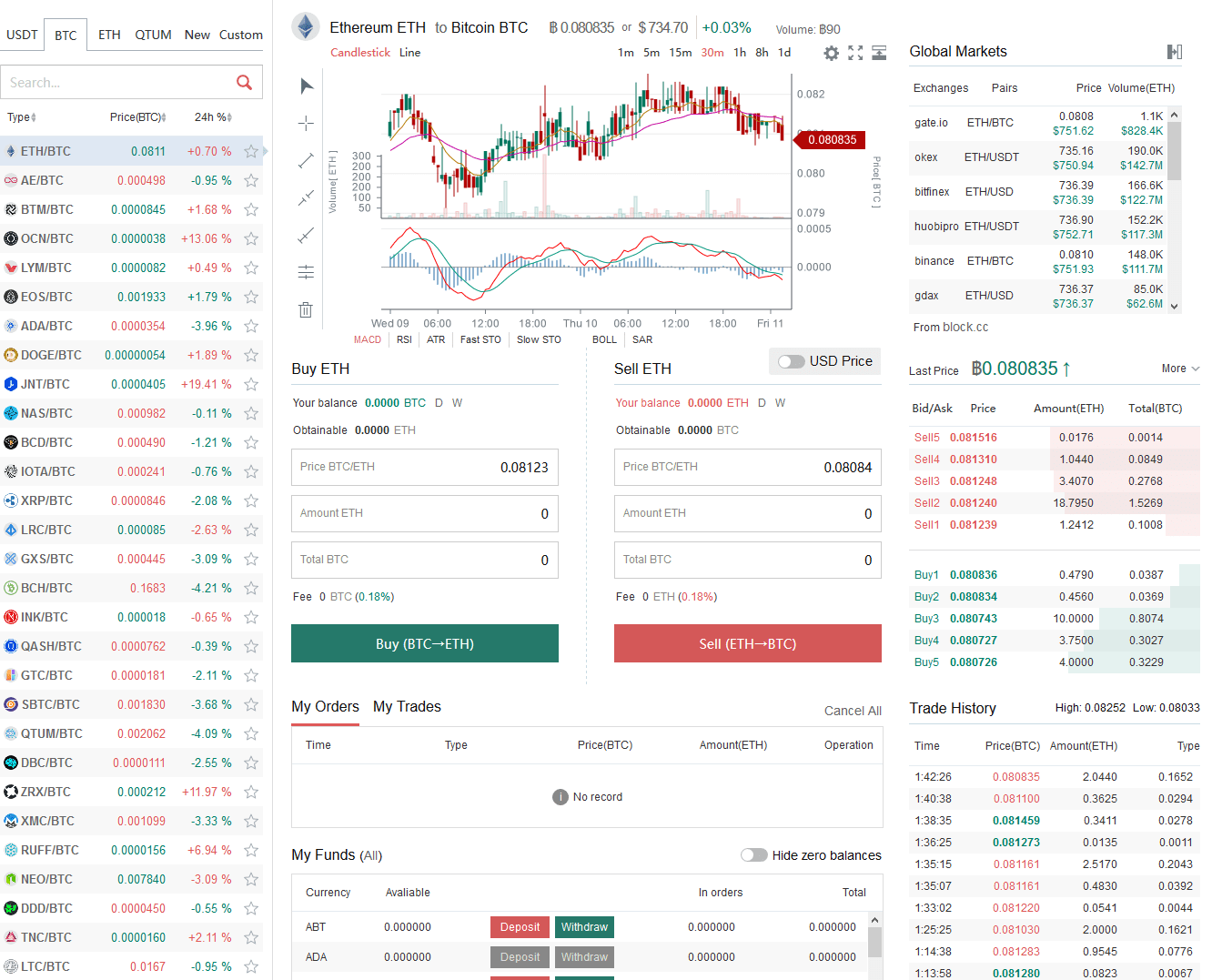Click the binance ETH/BTC market row
1212x980 pixels.
(1038, 261)
